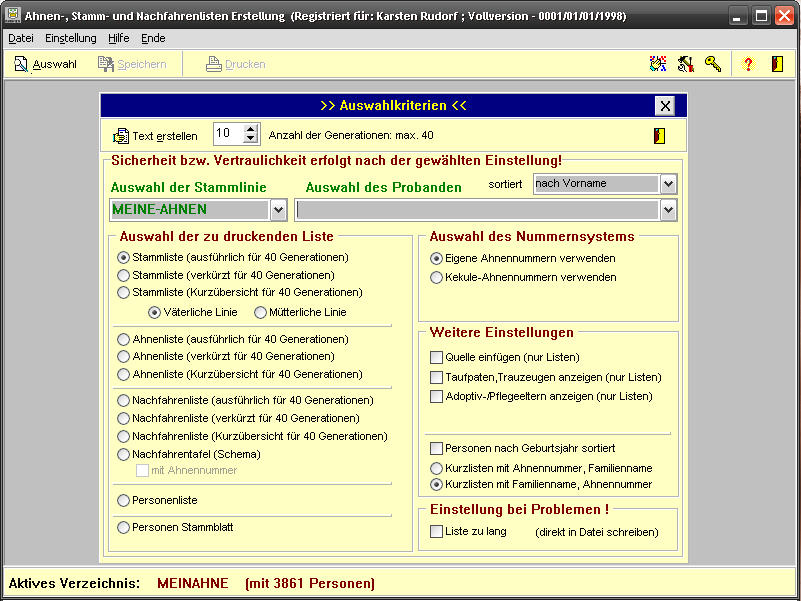Click the hand with colored squares toolbar icon
Screen dimensions: 801x601
click(658, 64)
